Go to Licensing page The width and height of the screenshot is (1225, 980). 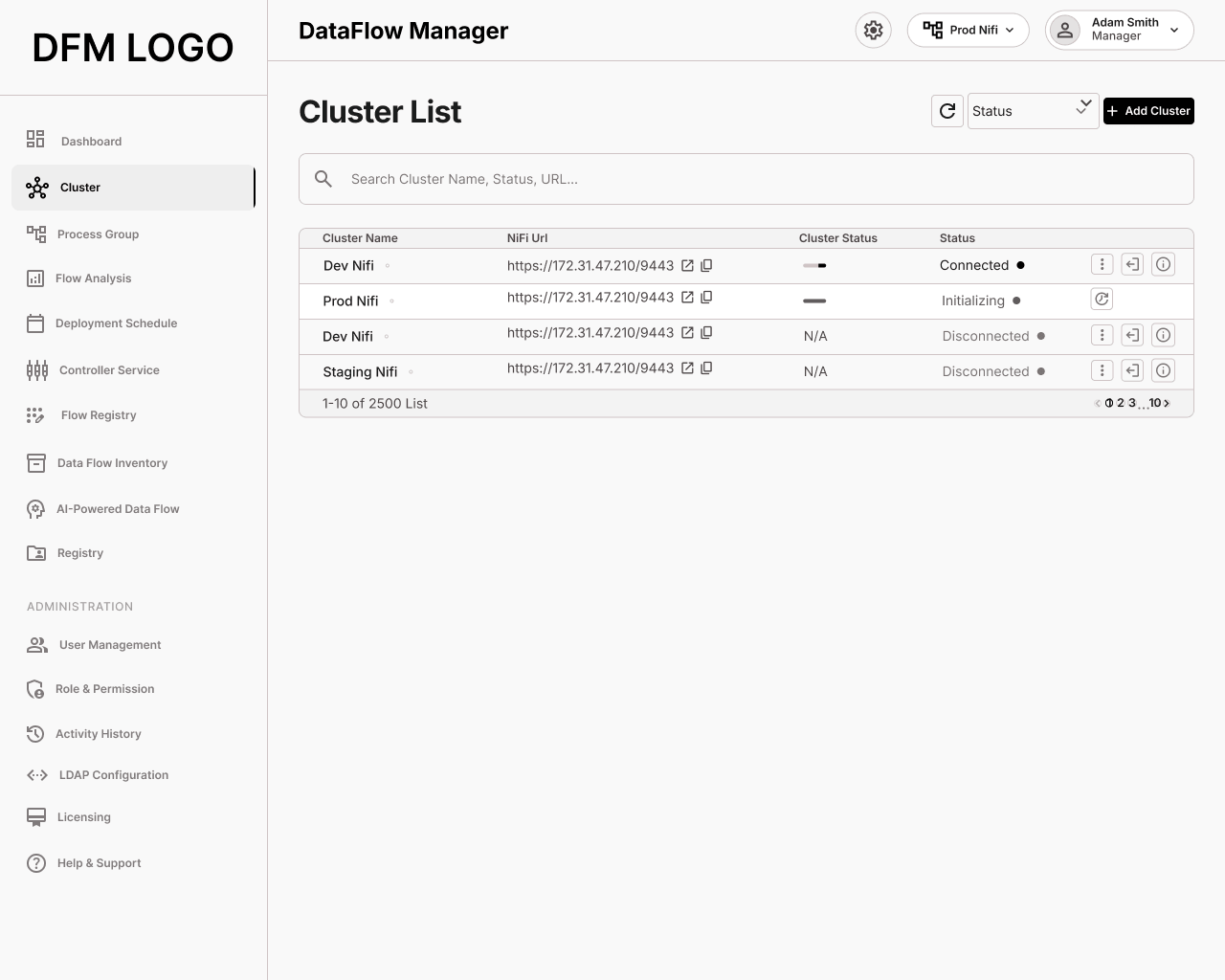point(69,817)
